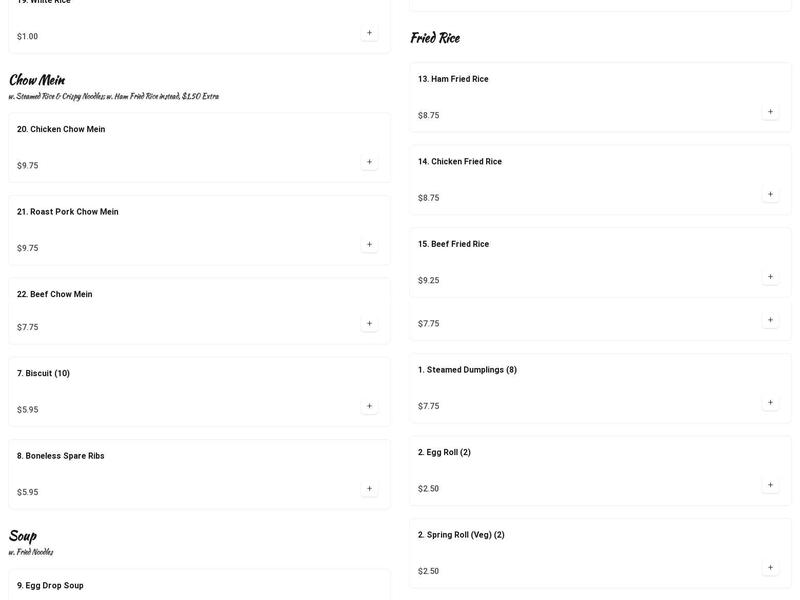Add Biscuit (10) to order
This screenshot has height=600, width=800.
[369, 406]
